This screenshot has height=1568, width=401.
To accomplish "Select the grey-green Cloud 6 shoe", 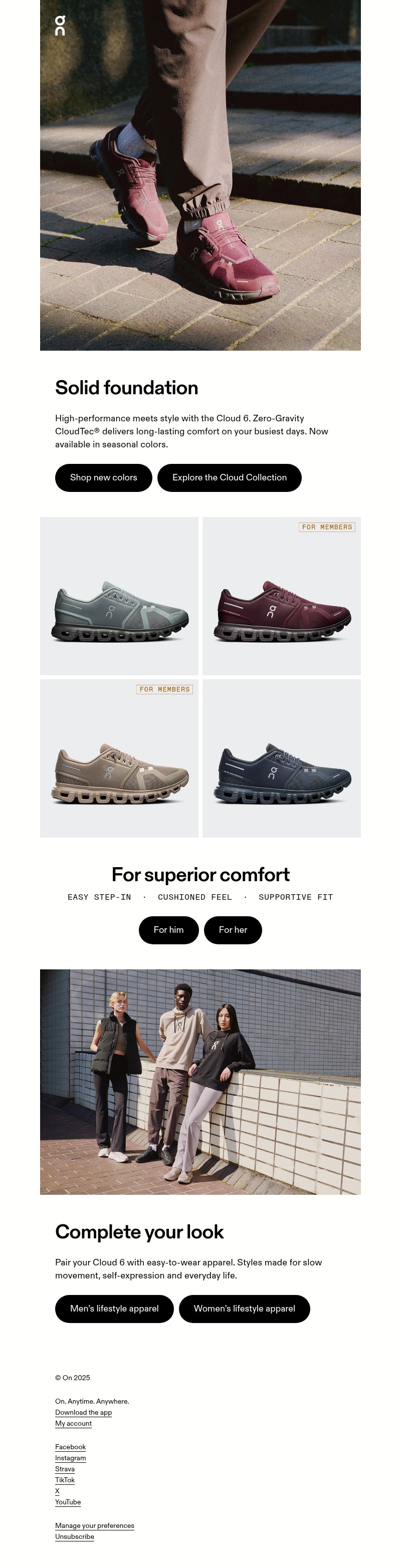I will [x=119, y=596].
